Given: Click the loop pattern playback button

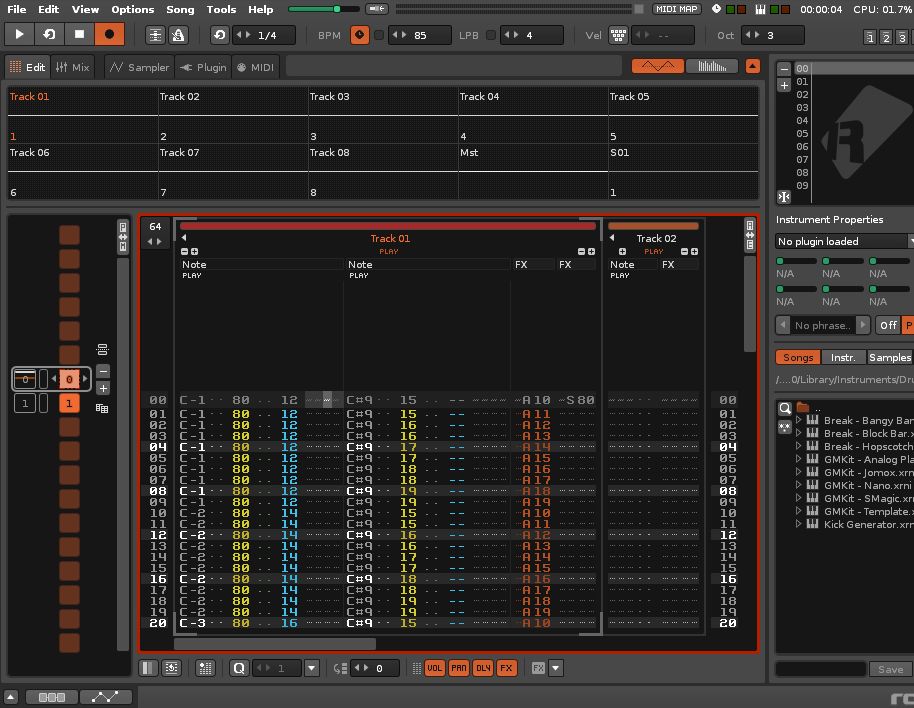Looking at the screenshot, I should click(x=49, y=34).
